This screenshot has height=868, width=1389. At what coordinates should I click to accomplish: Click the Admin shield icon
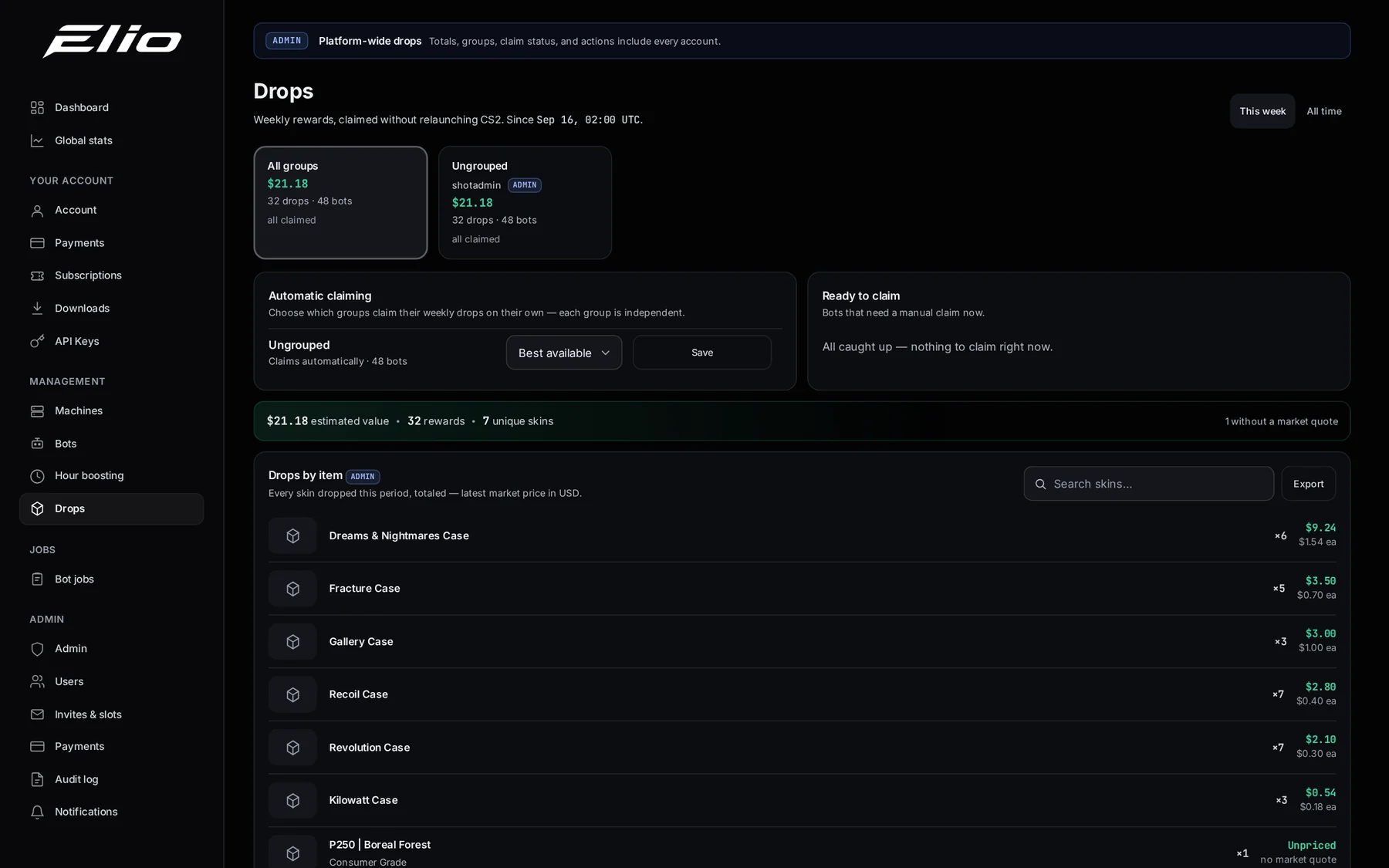point(37,649)
